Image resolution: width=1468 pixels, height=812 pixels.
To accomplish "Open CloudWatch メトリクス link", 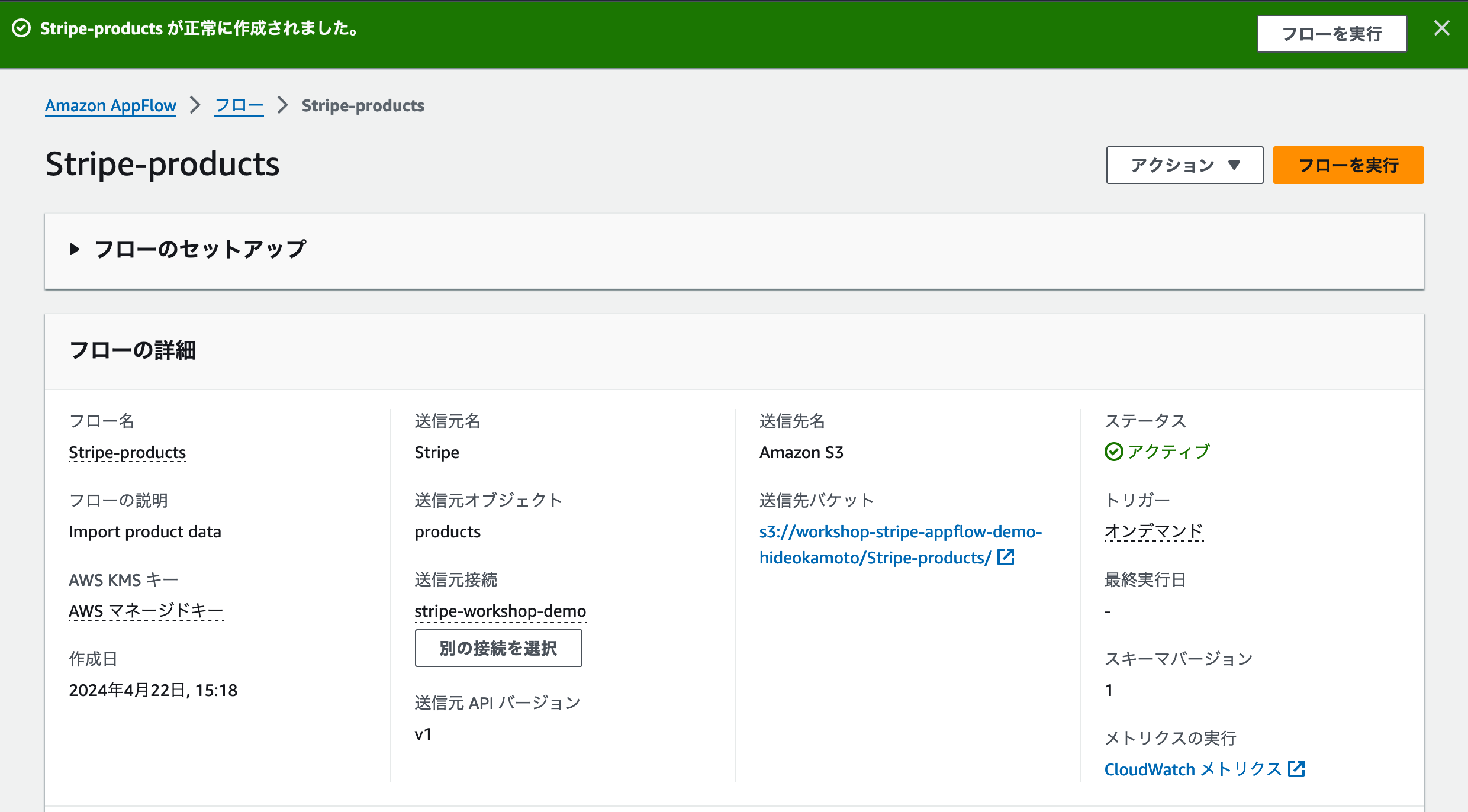I will click(x=1193, y=769).
